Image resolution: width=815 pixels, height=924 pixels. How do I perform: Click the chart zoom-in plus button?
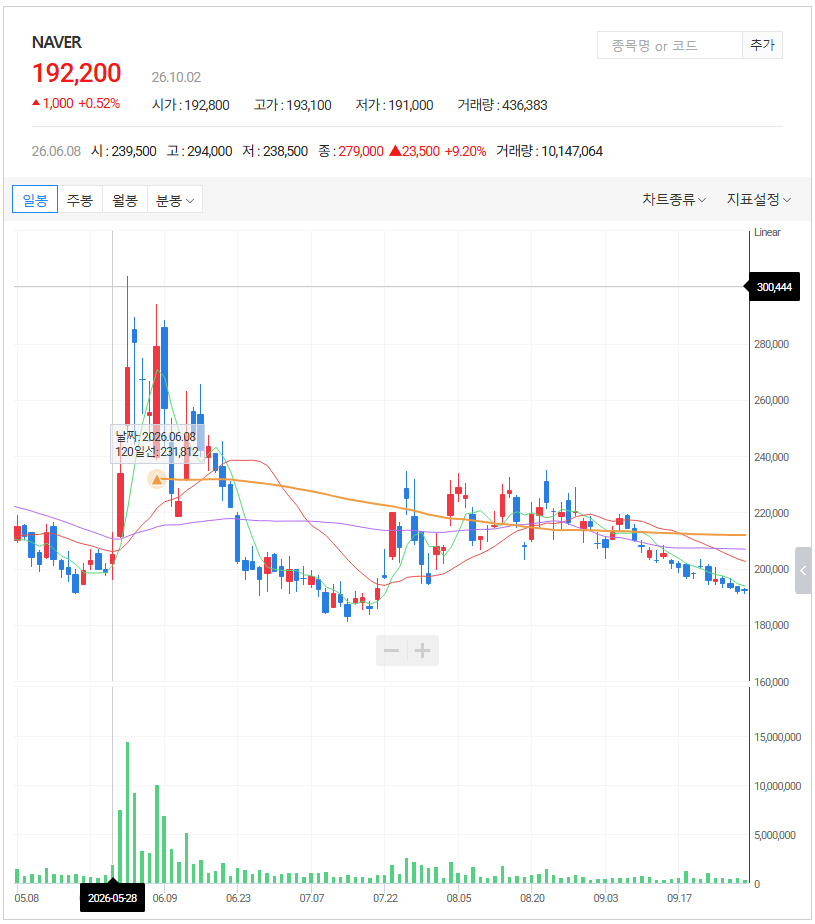423,651
